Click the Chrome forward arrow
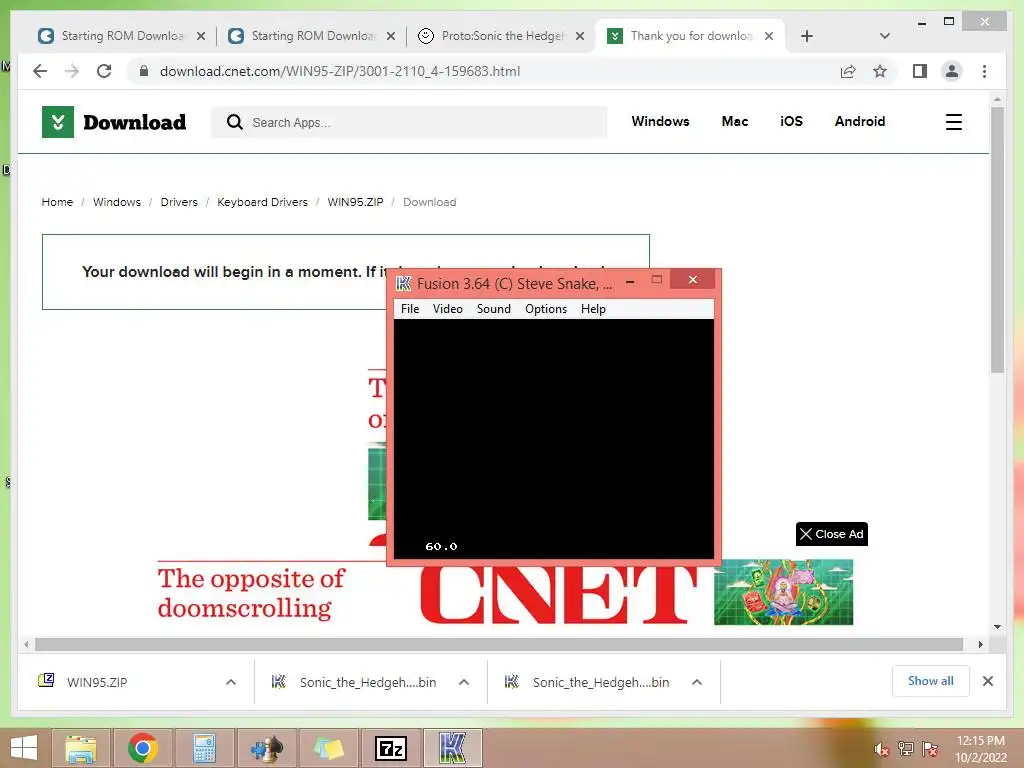 (x=72, y=71)
